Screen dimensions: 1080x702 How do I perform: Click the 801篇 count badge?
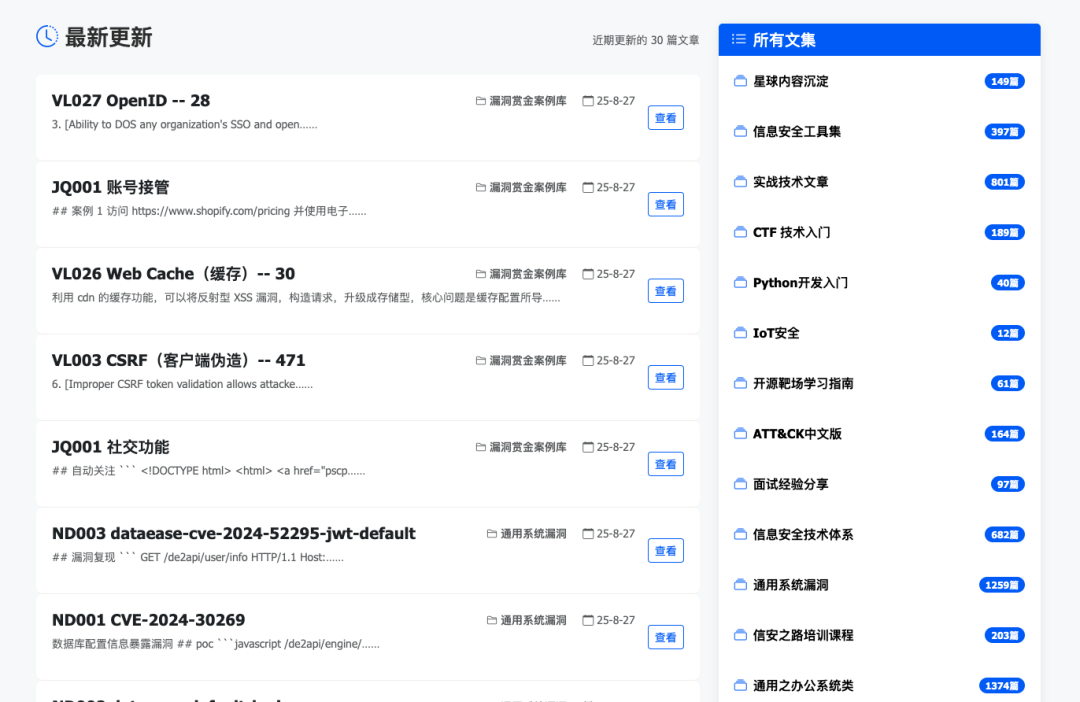point(1004,182)
